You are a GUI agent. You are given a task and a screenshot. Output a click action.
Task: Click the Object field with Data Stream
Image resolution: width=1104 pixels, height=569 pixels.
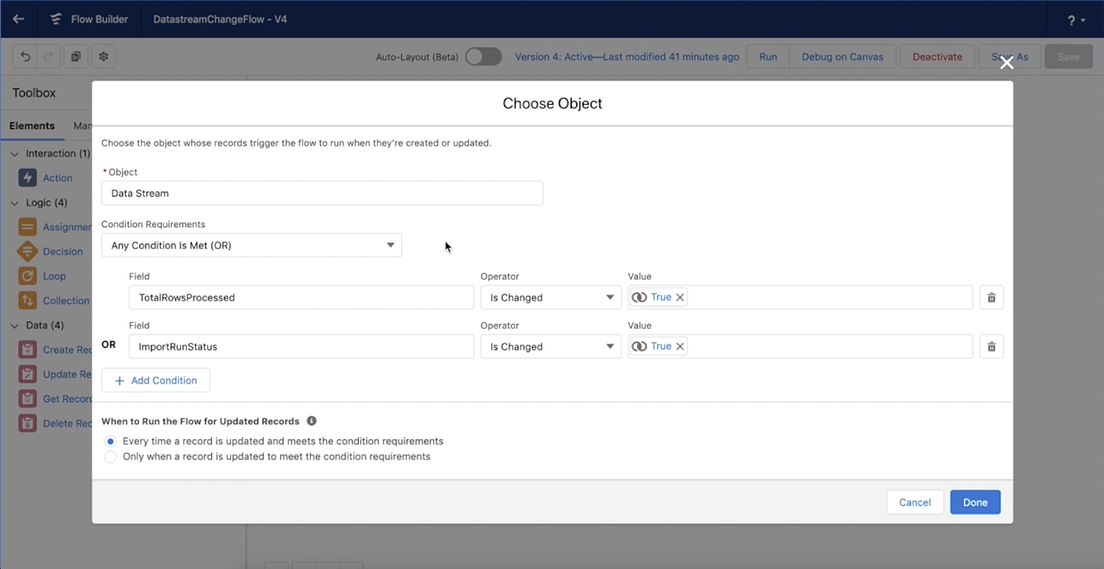pos(322,193)
